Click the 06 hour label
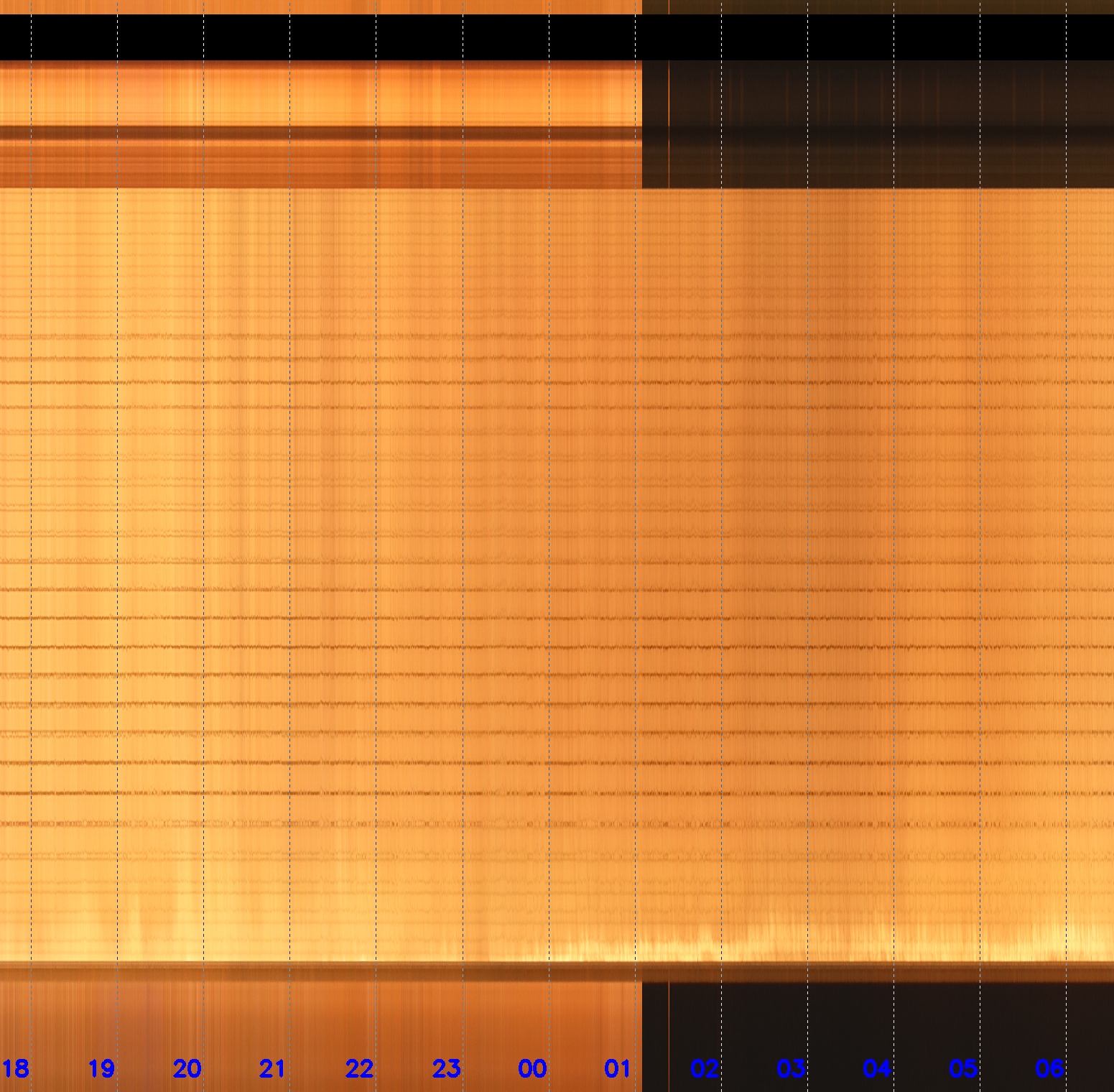Viewport: 1114px width, 1092px height. pyautogui.click(x=1049, y=1068)
